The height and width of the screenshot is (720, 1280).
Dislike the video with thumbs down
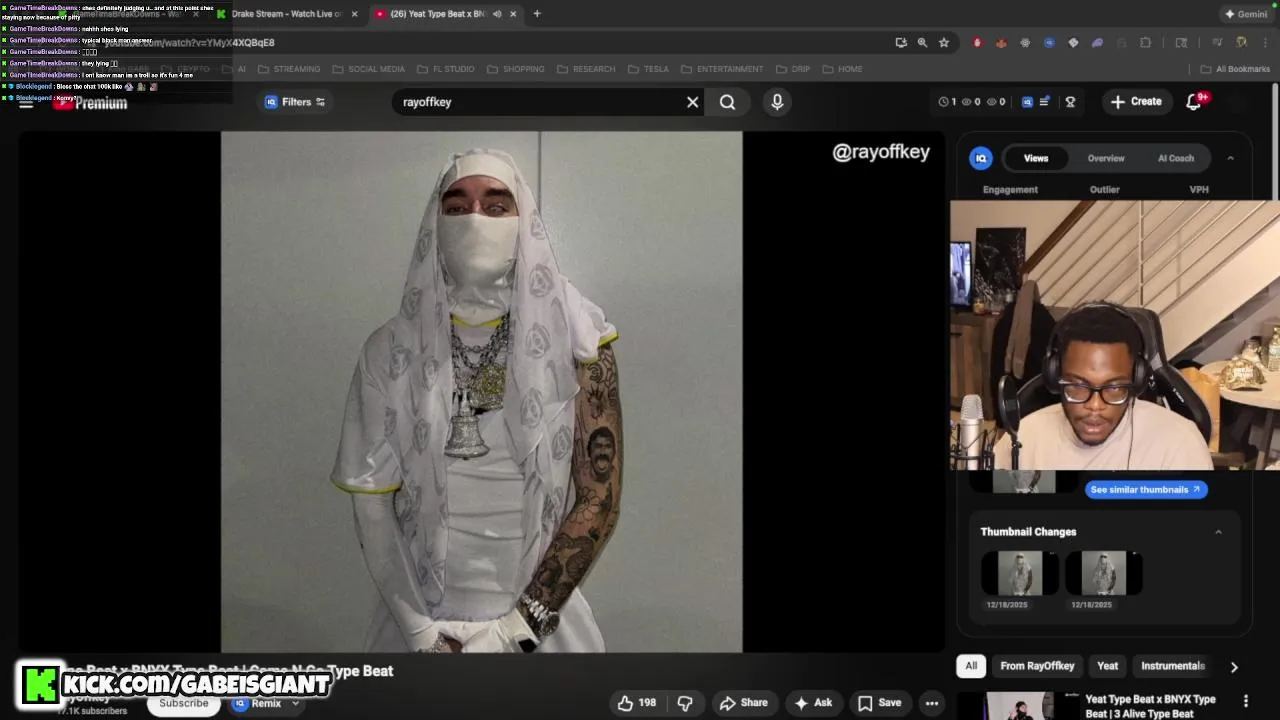click(x=685, y=703)
